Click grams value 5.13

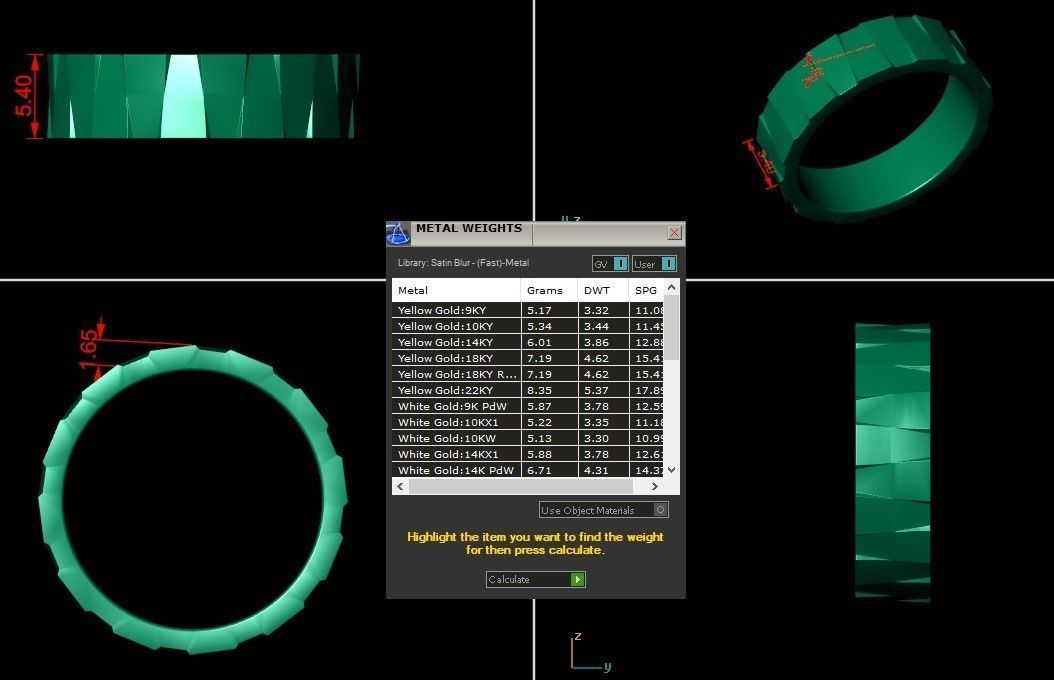(x=539, y=438)
